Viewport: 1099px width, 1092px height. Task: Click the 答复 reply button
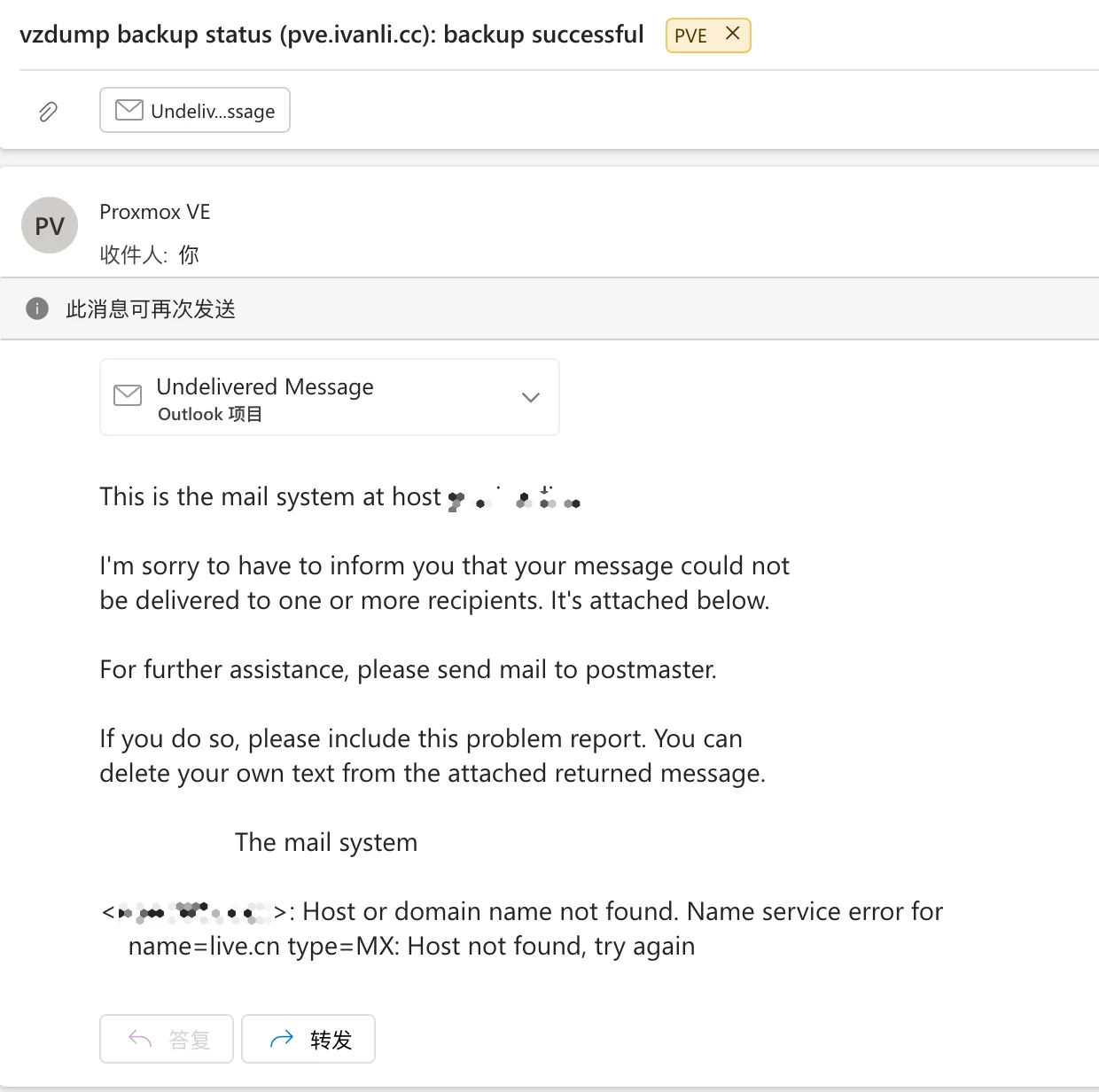(x=167, y=1039)
